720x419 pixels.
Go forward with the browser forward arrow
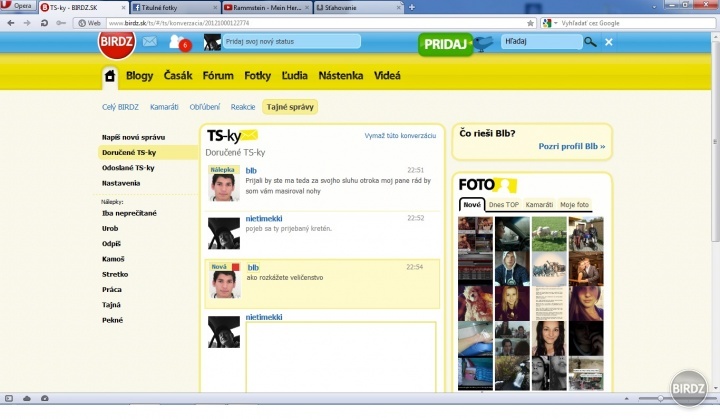click(x=27, y=23)
